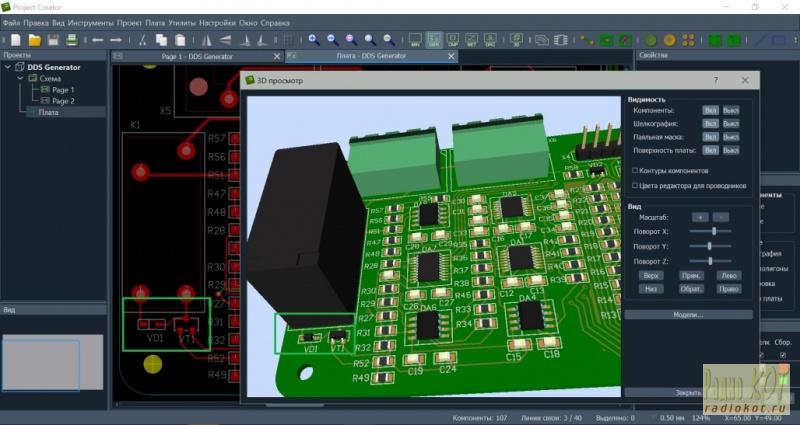The height and width of the screenshot is (425, 800).
Task: Enable the Контуры компонентов checkbox
Action: click(636, 171)
